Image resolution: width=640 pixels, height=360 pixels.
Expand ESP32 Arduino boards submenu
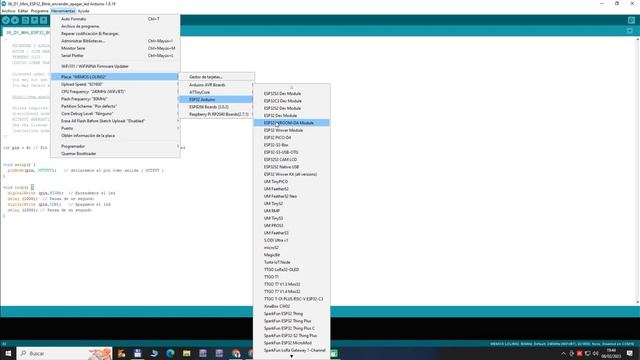click(216, 100)
